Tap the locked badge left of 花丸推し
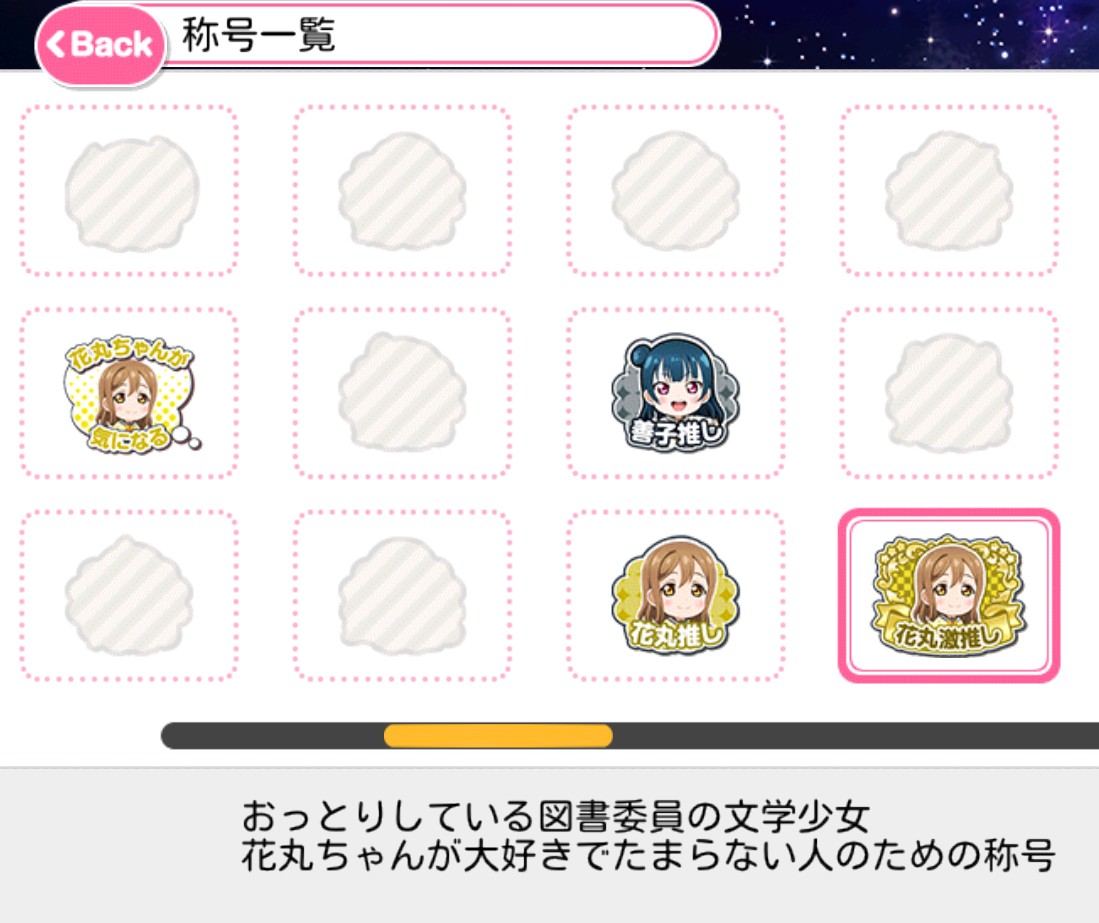This screenshot has width=1099, height=923. click(x=402, y=595)
